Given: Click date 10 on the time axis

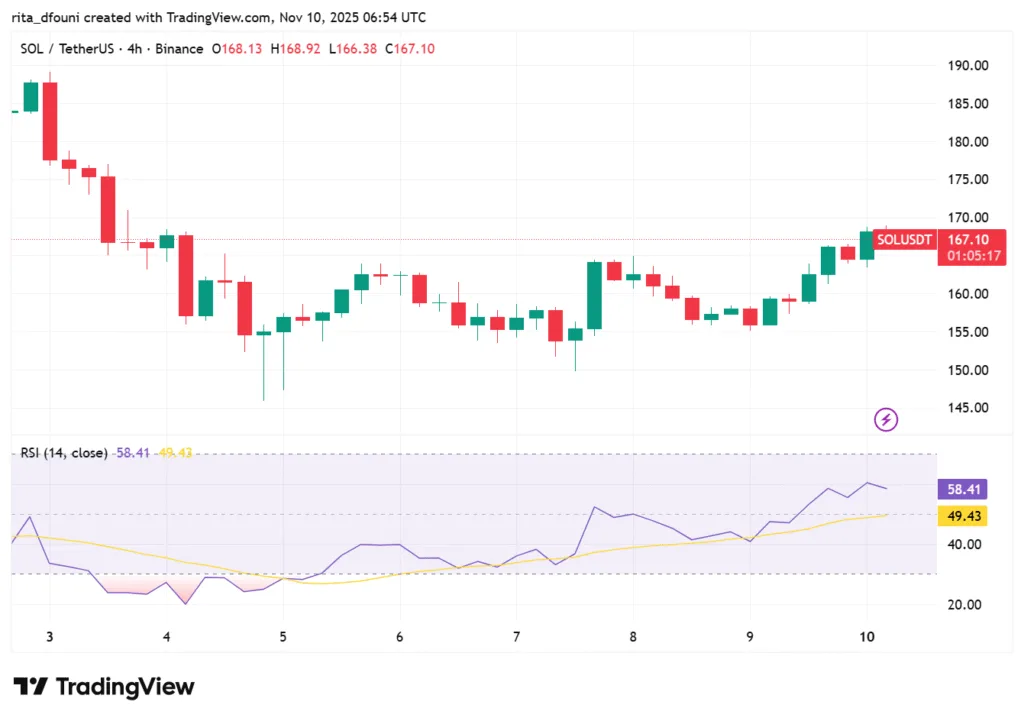Looking at the screenshot, I should coord(866,636).
